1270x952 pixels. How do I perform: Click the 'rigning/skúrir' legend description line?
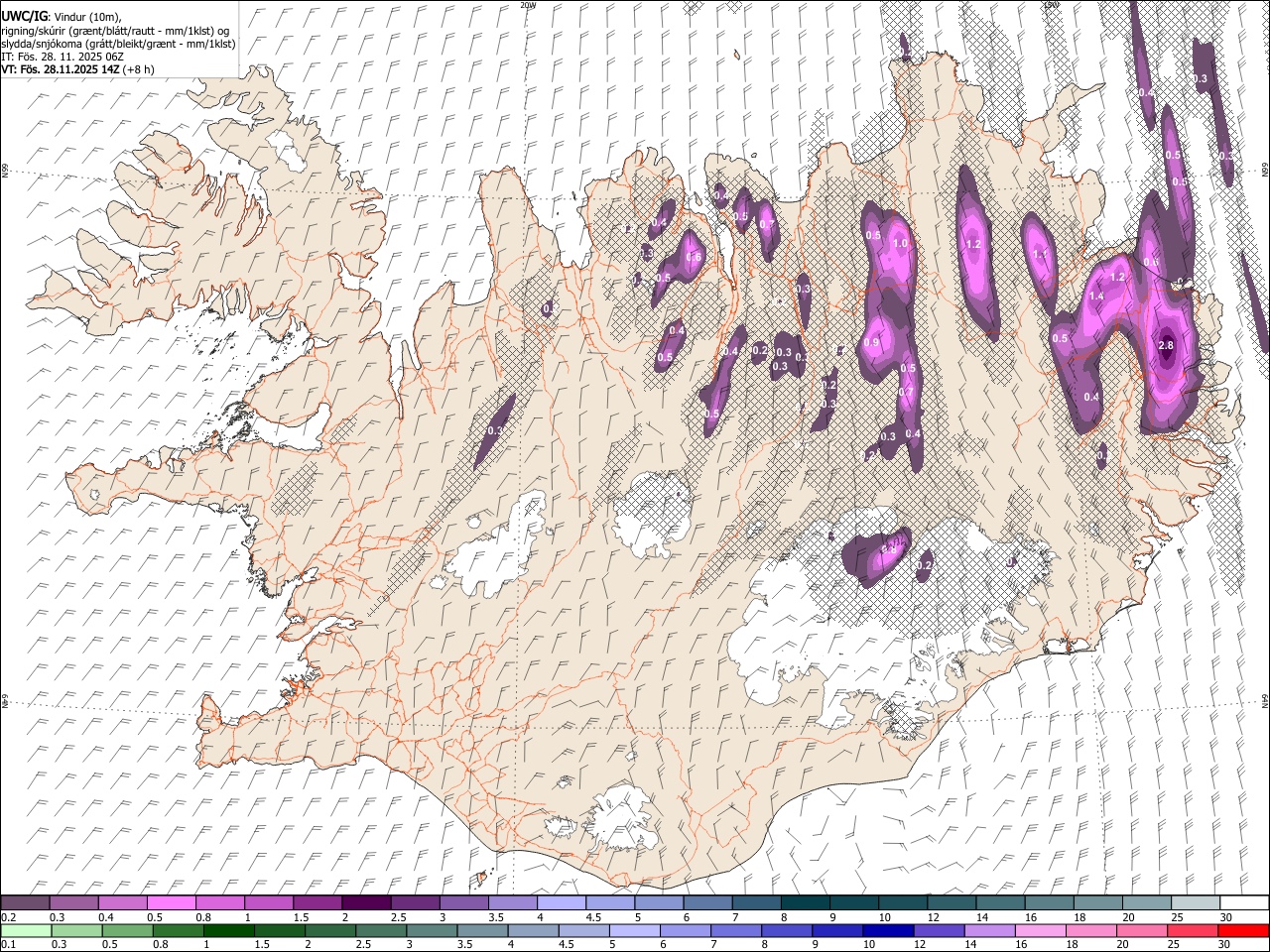coord(117,31)
